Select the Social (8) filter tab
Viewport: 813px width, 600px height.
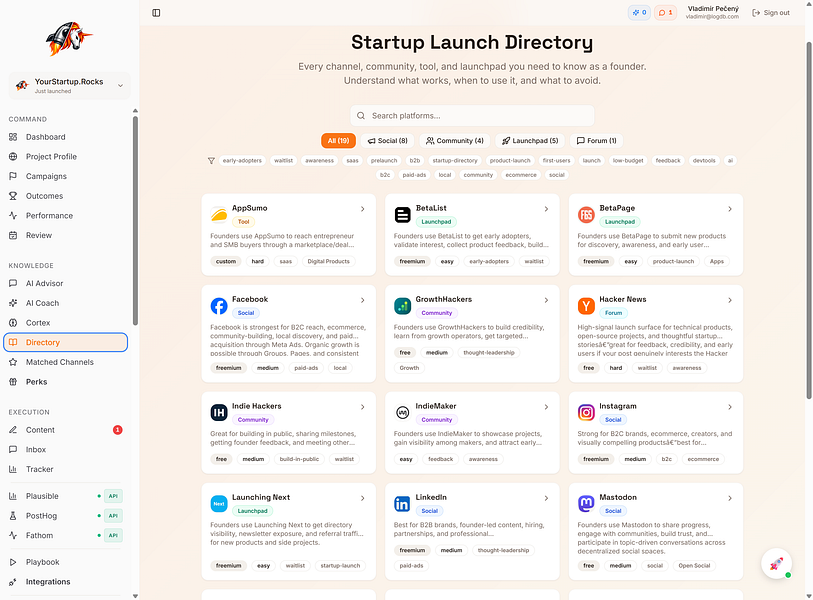pyautogui.click(x=387, y=141)
